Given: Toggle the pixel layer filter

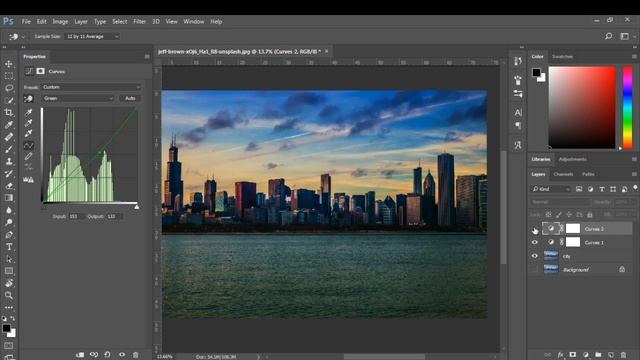Looking at the screenshot, I should coord(579,189).
